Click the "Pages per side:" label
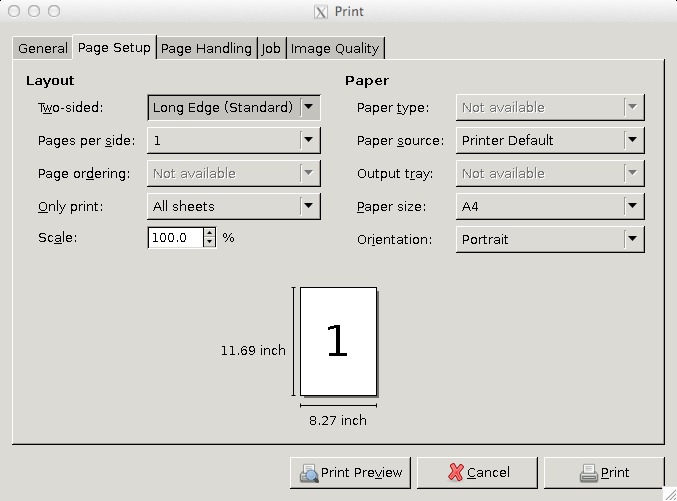The image size is (677, 501). pos(86,141)
